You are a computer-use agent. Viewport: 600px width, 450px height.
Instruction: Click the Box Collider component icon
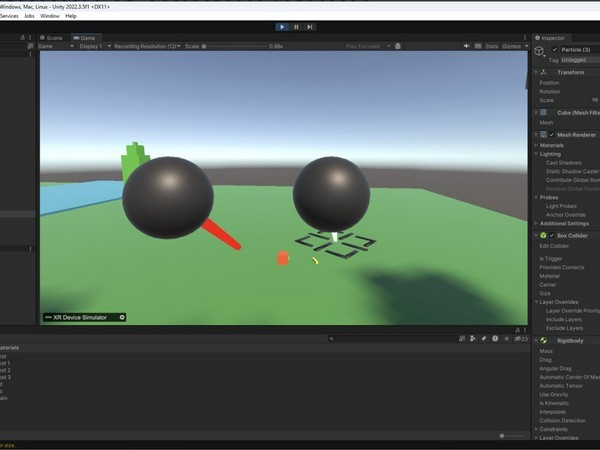click(544, 235)
